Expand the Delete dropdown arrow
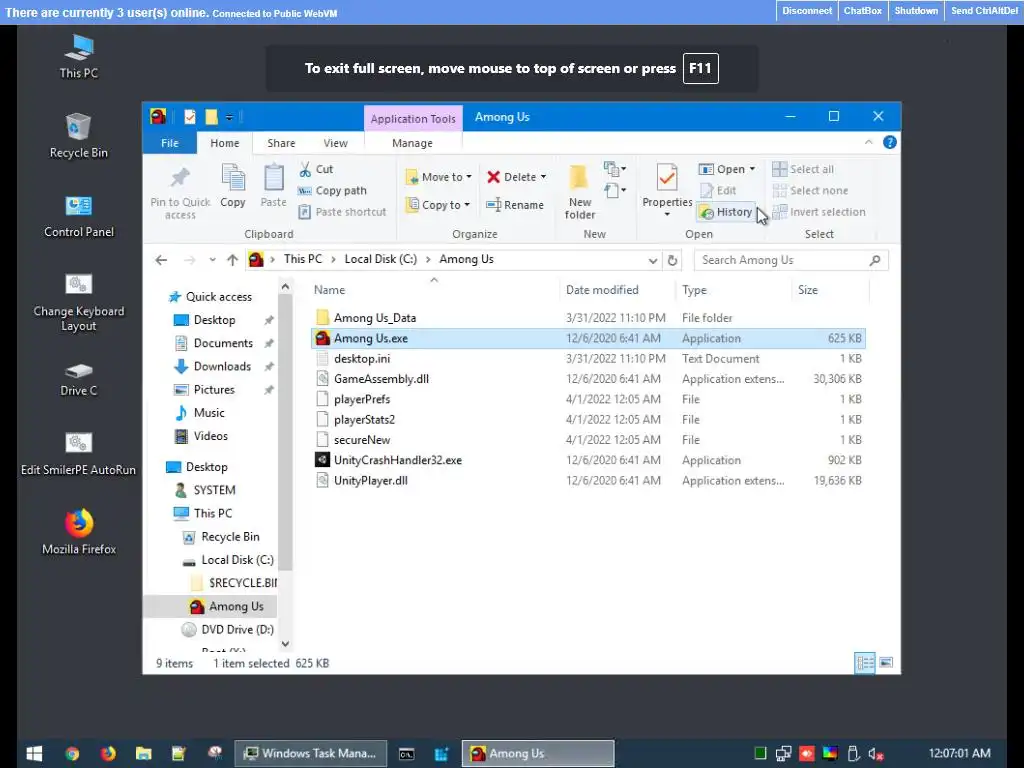The height and width of the screenshot is (768, 1024). pyautogui.click(x=543, y=177)
